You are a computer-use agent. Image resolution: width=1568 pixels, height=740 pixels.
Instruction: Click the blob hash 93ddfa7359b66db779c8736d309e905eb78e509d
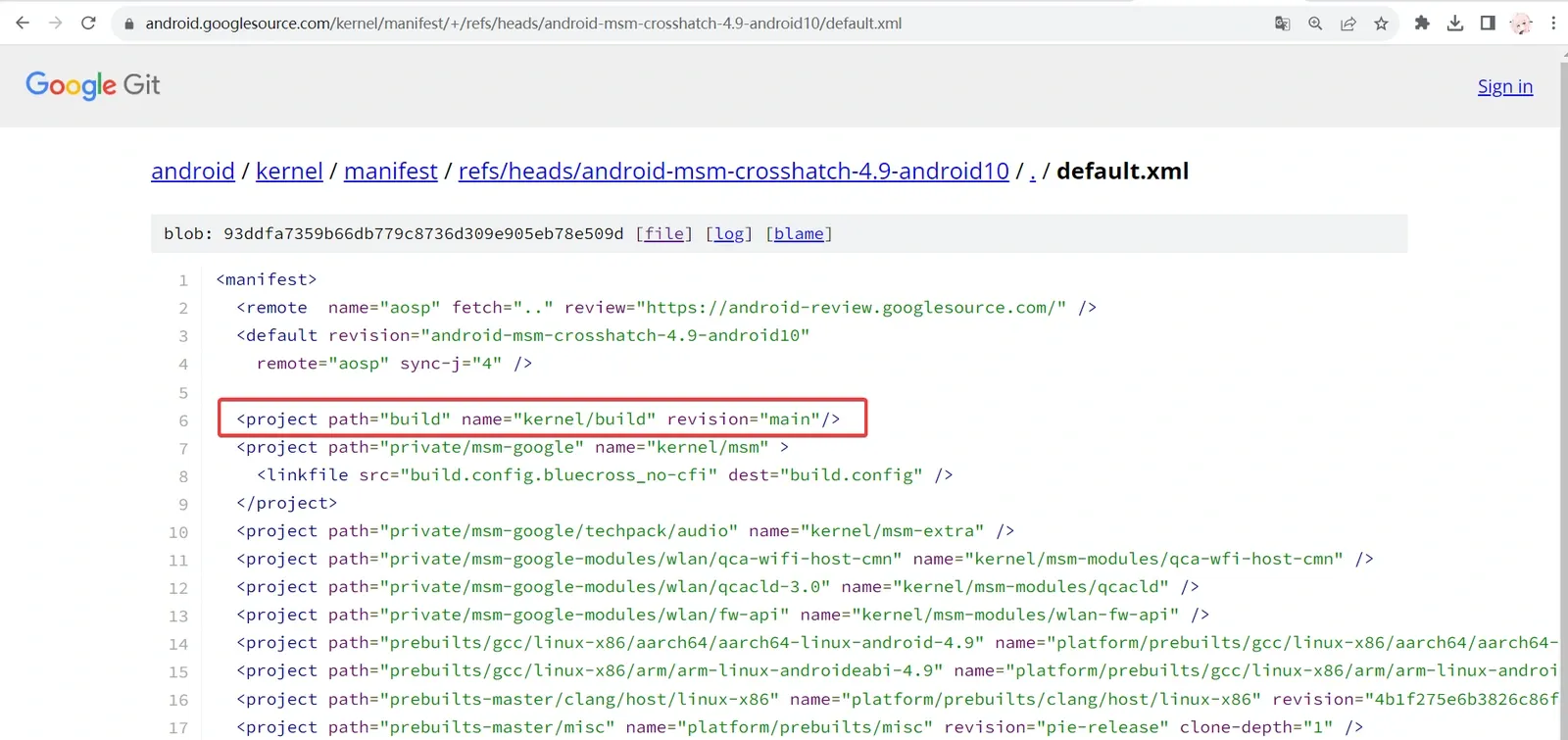(x=423, y=233)
